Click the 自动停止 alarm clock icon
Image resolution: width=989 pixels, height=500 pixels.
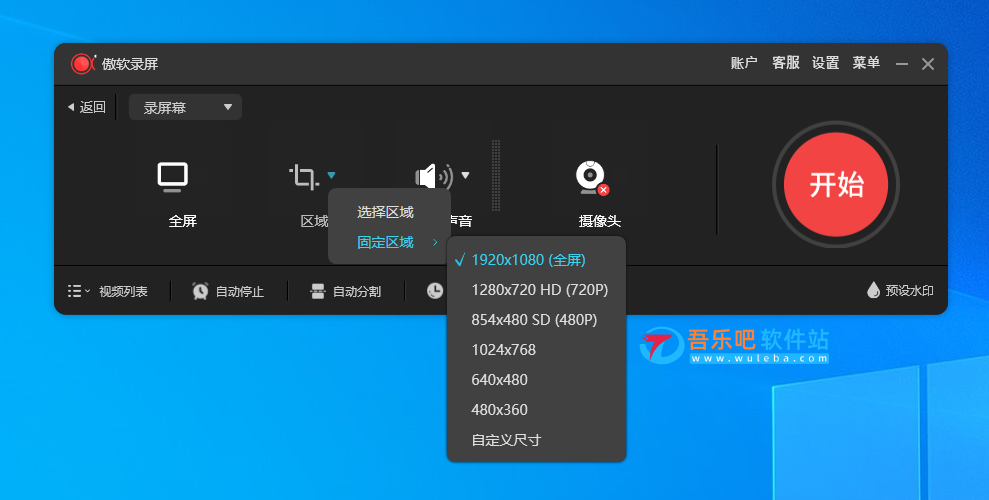pos(201,291)
